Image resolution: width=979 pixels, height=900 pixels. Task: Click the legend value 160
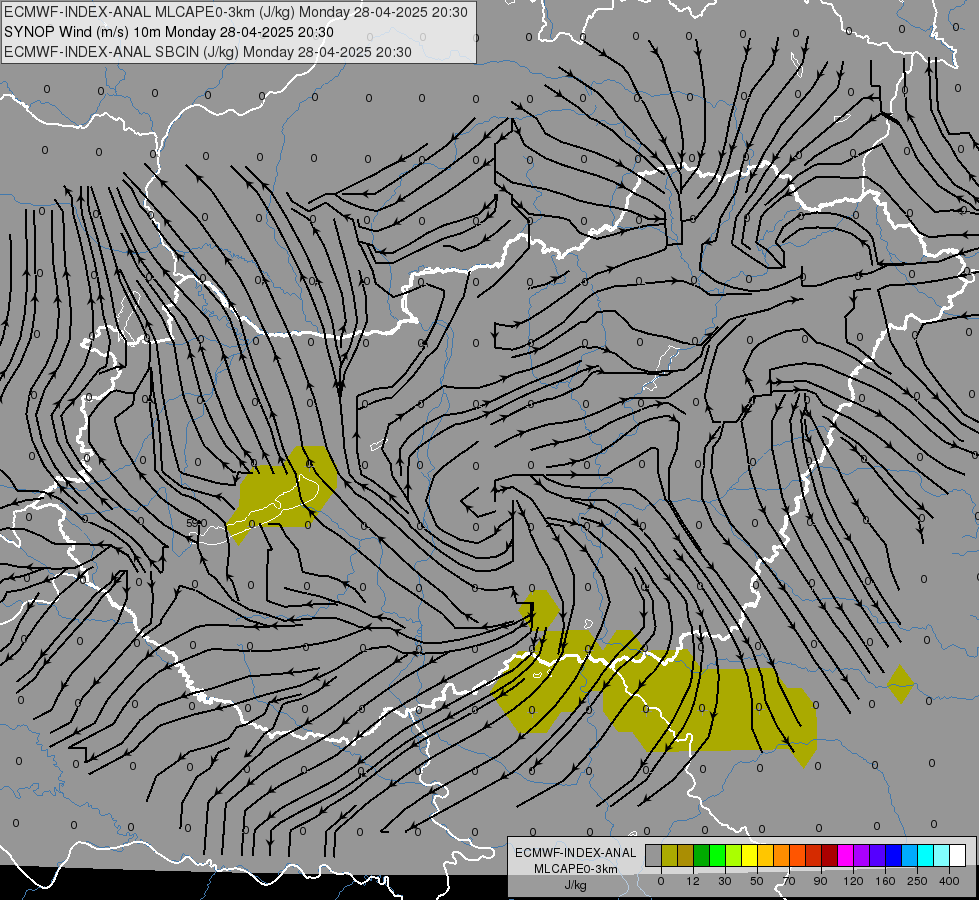[885, 881]
